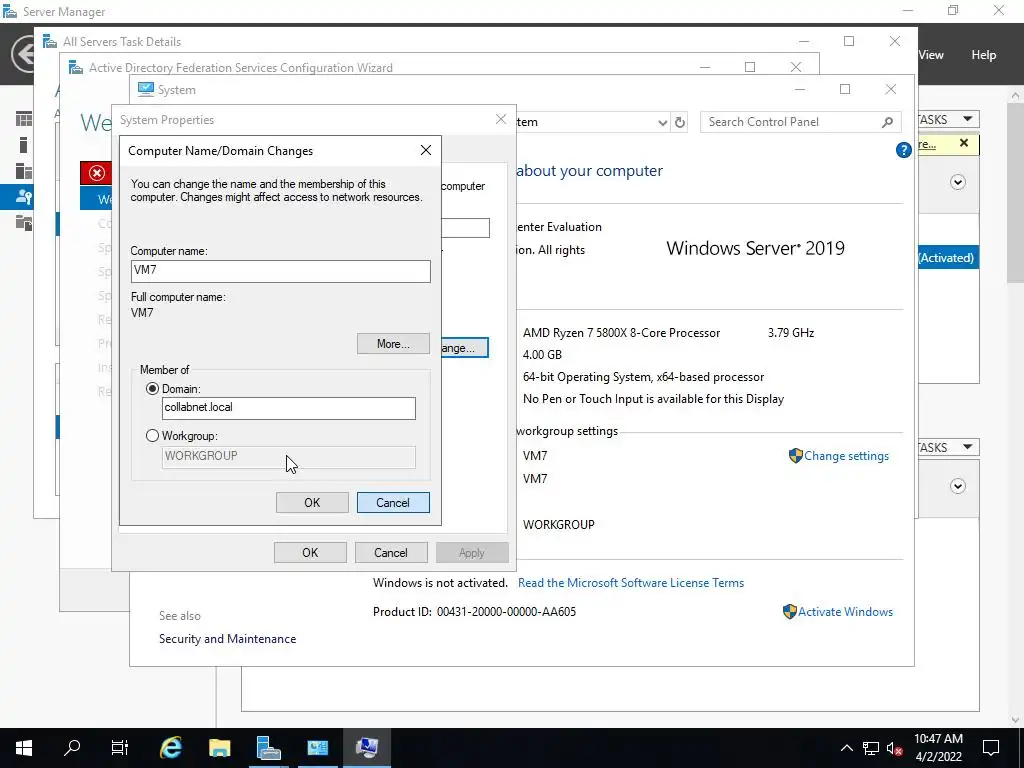Open File Explorer from the taskbar

pos(219,748)
